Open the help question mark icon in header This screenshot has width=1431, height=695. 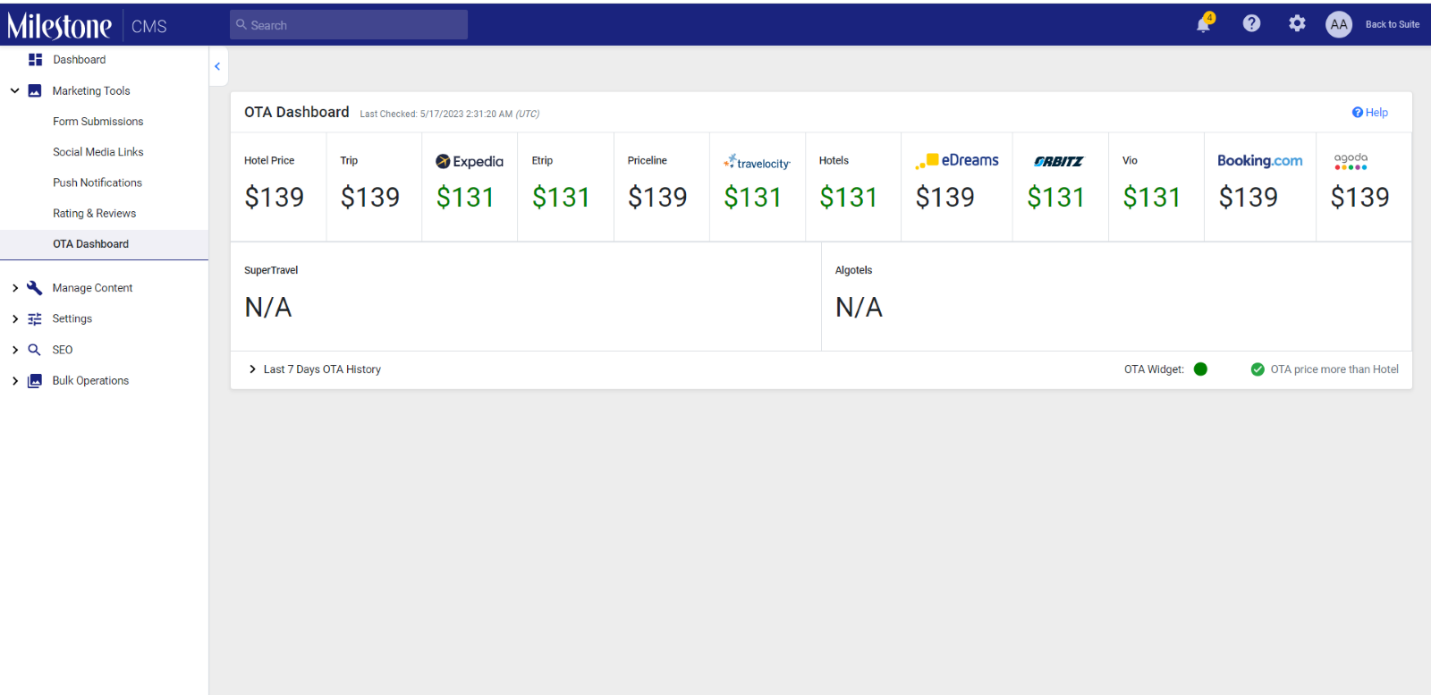click(1251, 24)
